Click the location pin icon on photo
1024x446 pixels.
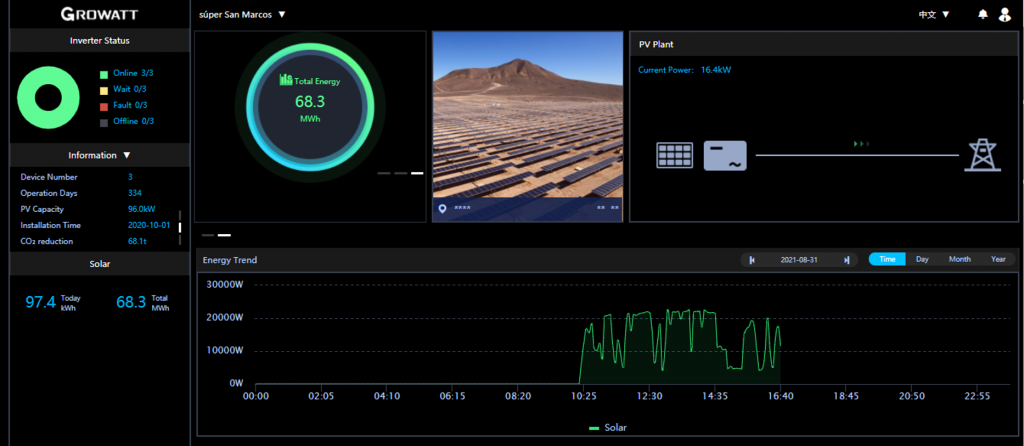click(x=443, y=208)
